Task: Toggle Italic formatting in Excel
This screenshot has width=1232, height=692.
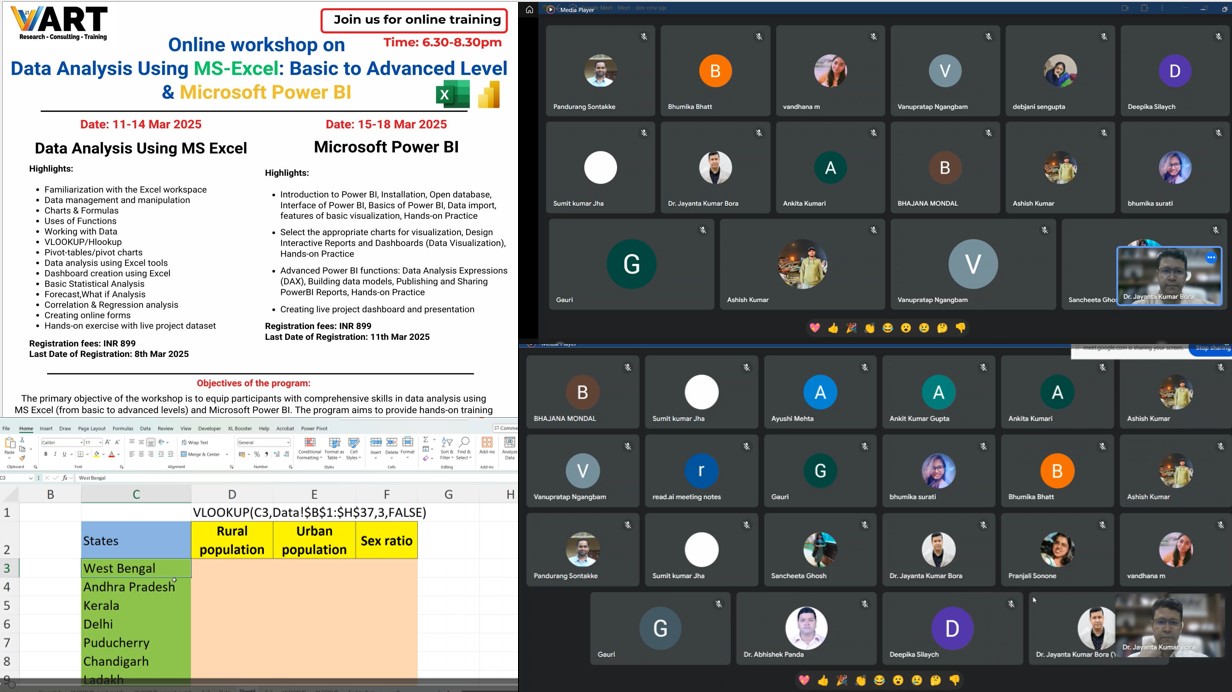Action: point(55,454)
